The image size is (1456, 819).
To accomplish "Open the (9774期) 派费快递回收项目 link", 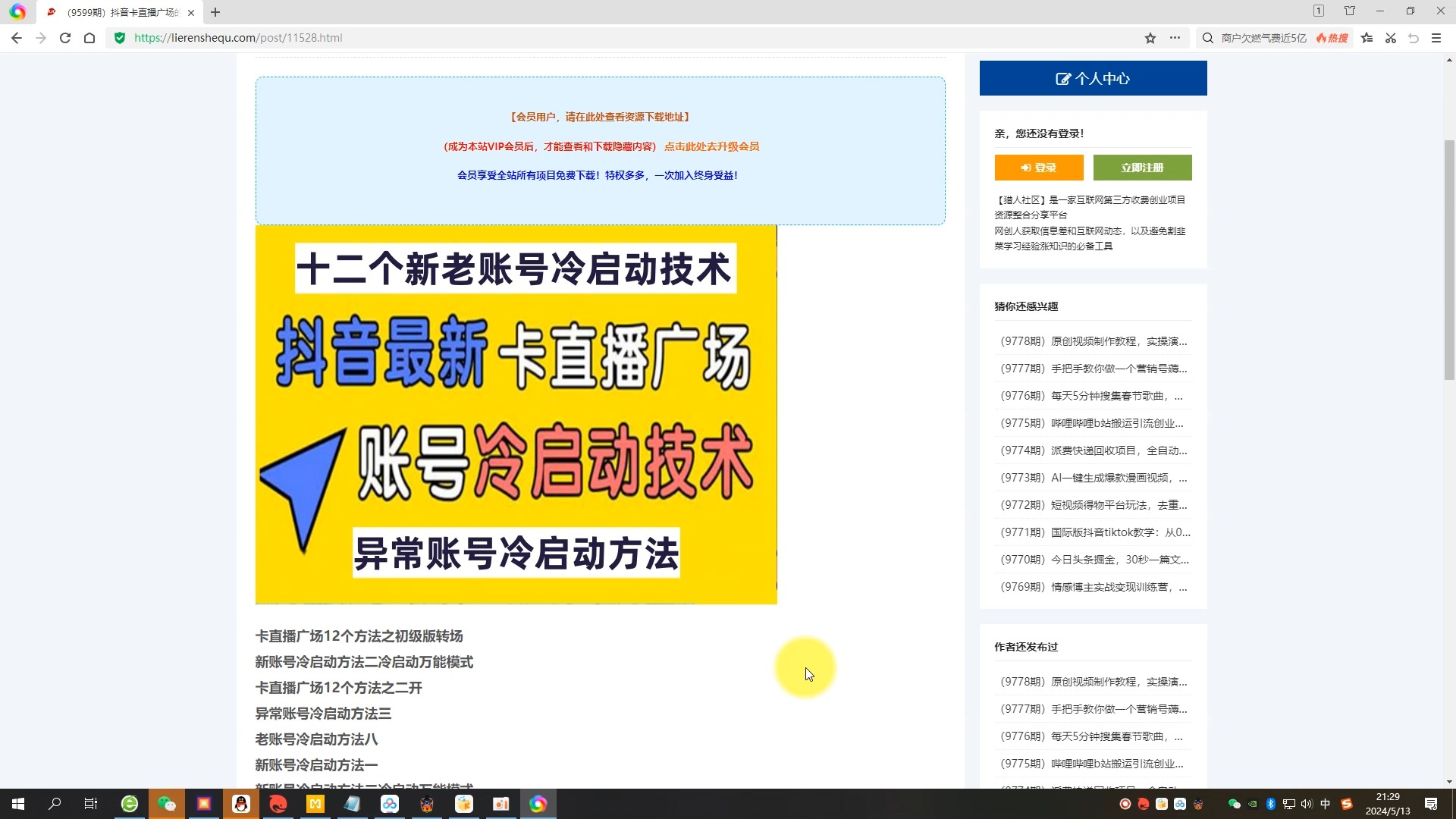I will click(1094, 450).
